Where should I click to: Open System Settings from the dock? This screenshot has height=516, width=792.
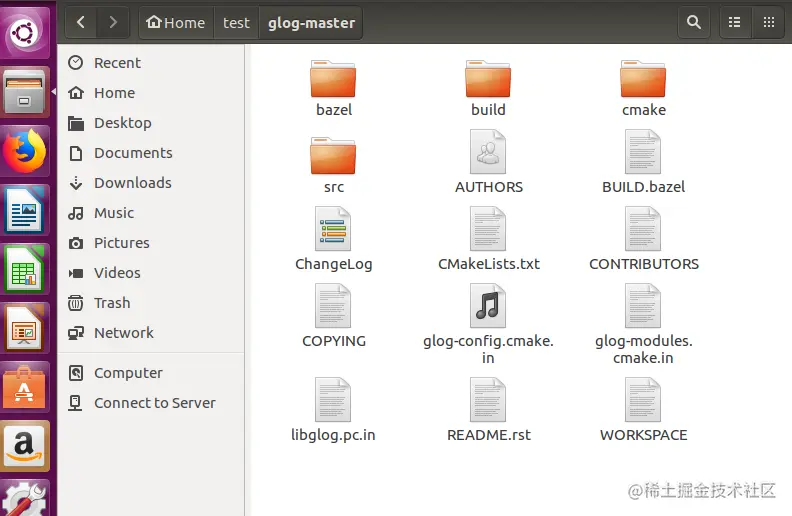coord(24,498)
